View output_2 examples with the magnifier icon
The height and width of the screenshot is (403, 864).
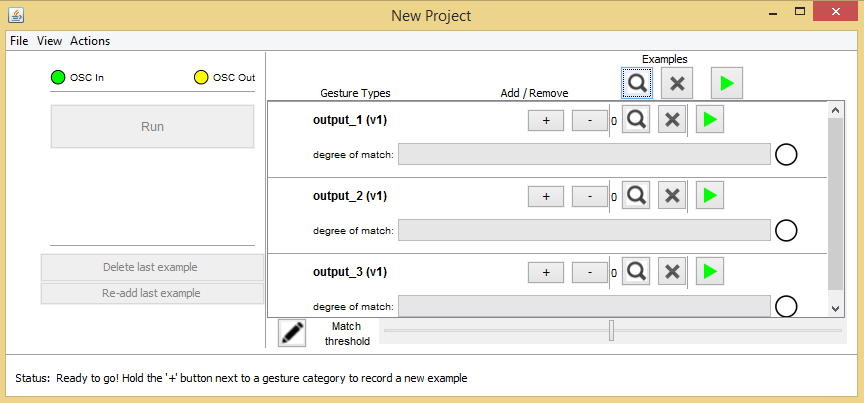[x=636, y=195]
